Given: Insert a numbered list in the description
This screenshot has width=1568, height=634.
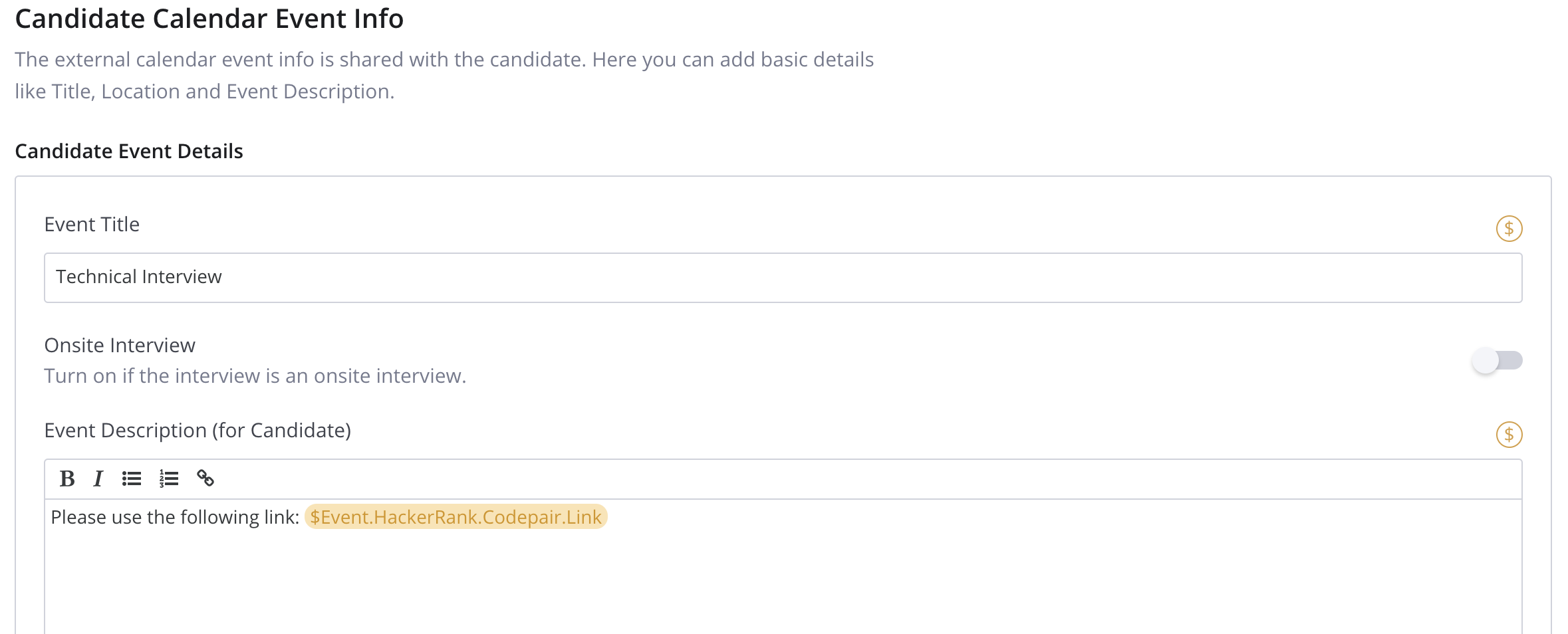Looking at the screenshot, I should 169,478.
